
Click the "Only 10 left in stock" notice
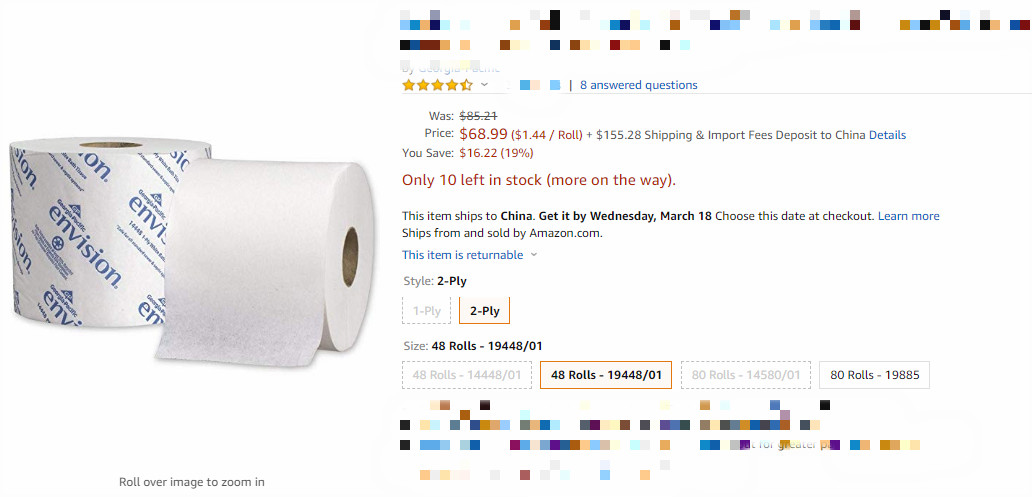539,181
